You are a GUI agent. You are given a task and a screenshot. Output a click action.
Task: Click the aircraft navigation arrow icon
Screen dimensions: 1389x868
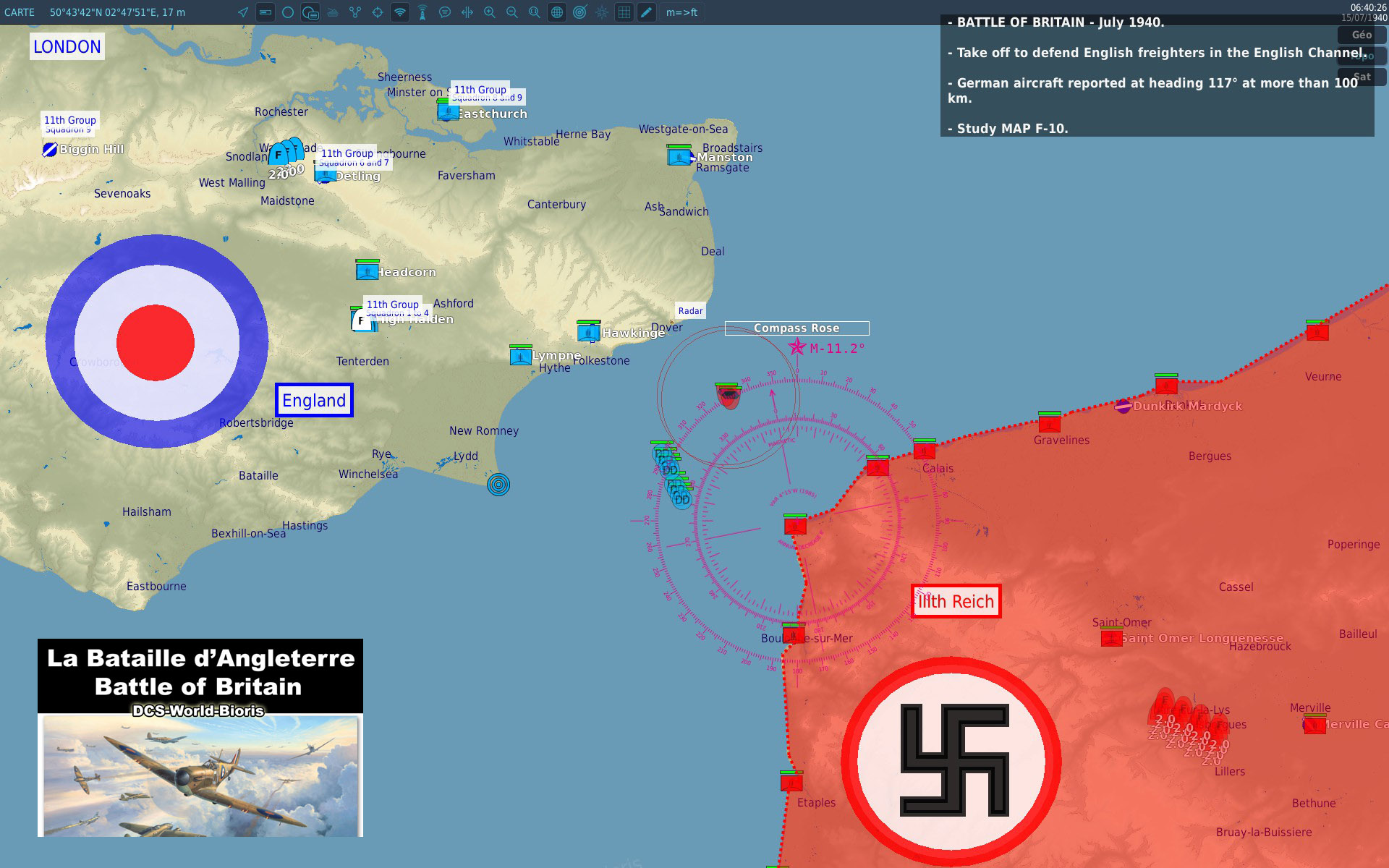pyautogui.click(x=243, y=12)
